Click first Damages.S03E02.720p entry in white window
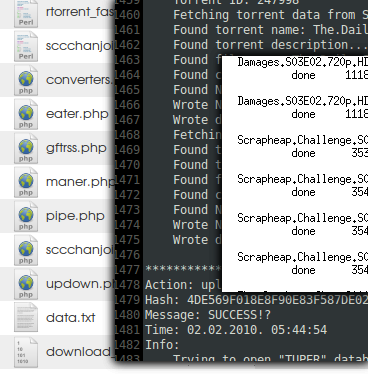Image resolution: width=368 pixels, height=392 pixels. pyautogui.click(x=303, y=63)
